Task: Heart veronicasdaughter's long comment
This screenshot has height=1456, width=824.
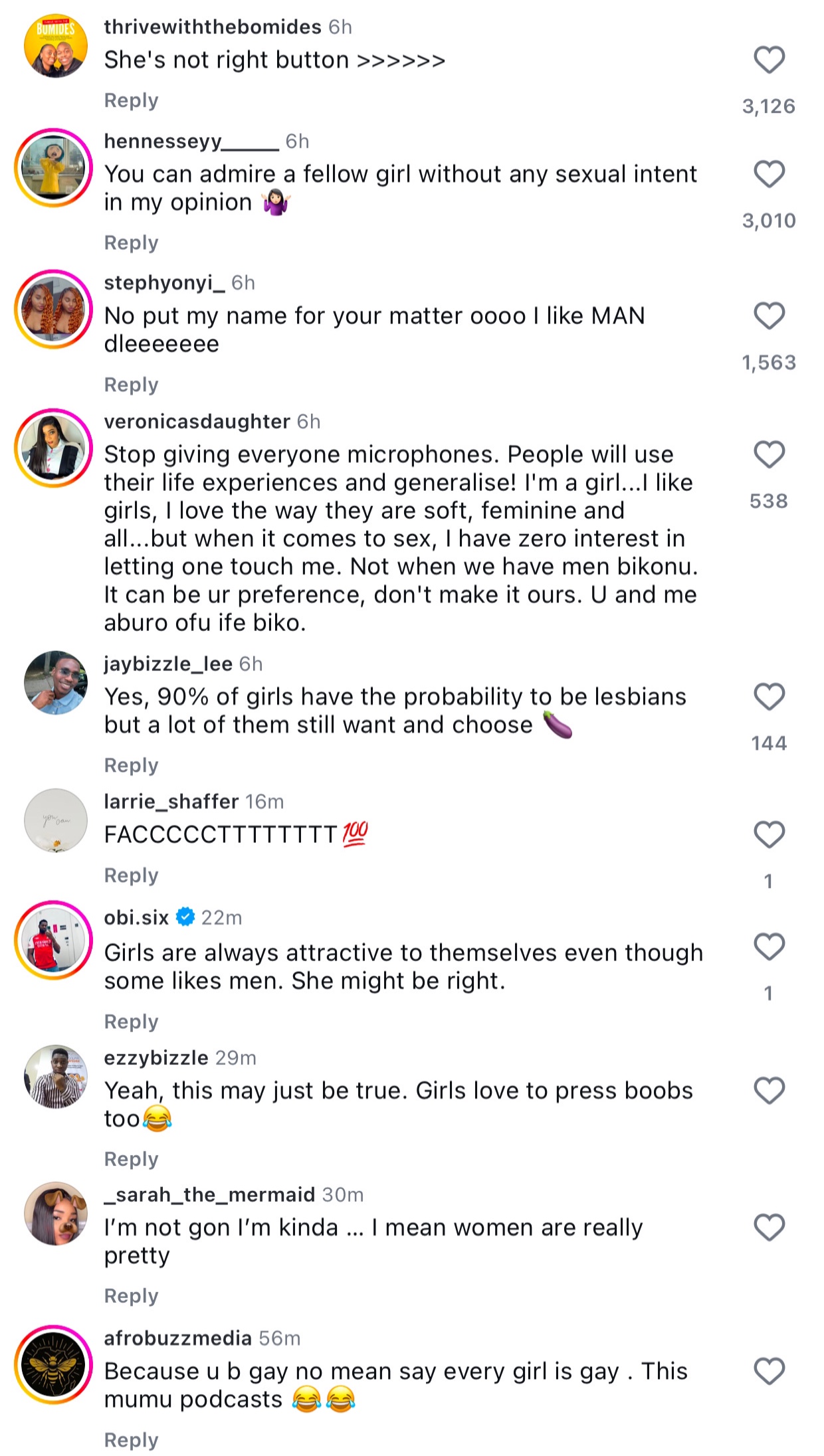Action: click(769, 454)
